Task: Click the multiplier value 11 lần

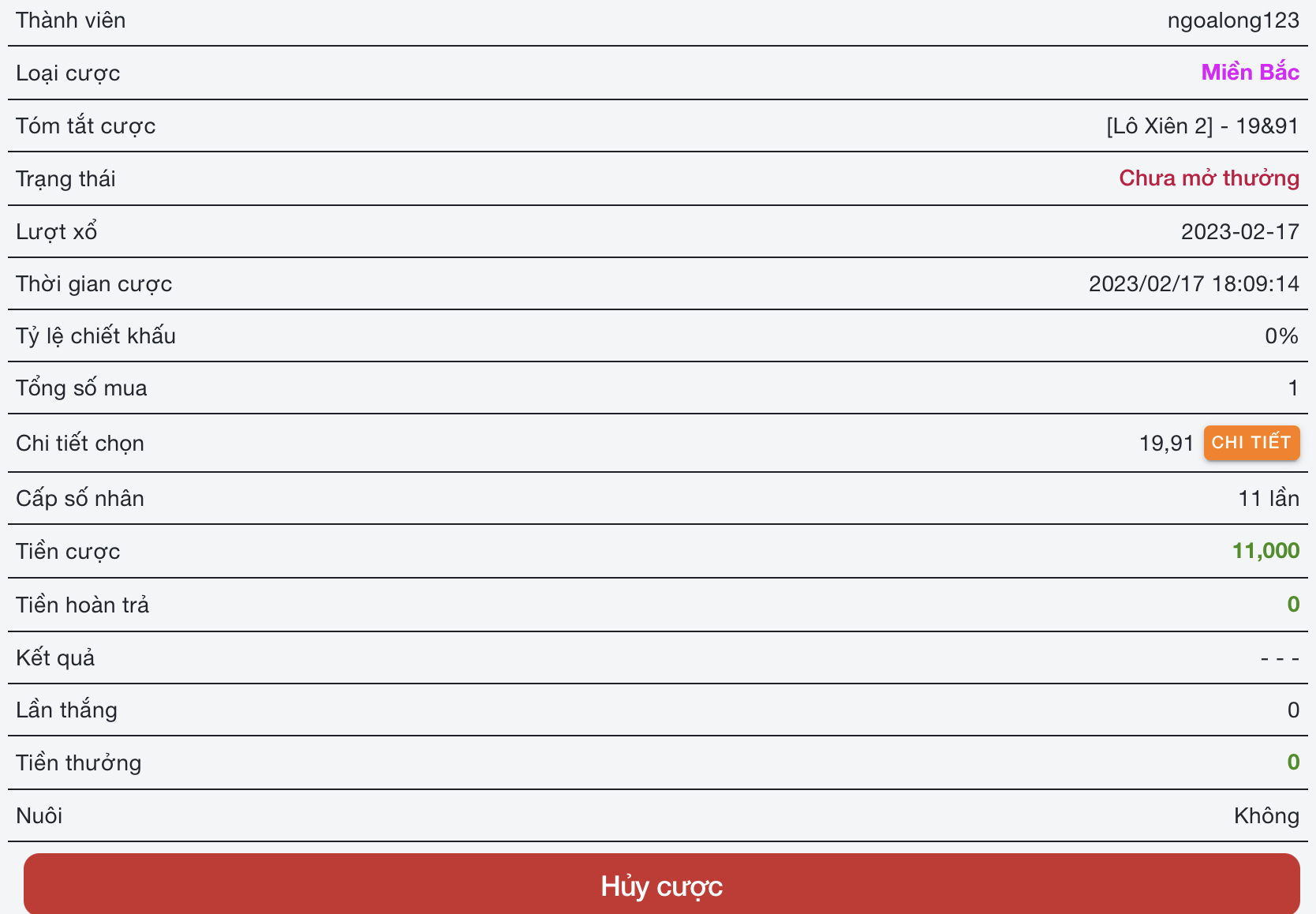Action: pyautogui.click(x=1268, y=499)
